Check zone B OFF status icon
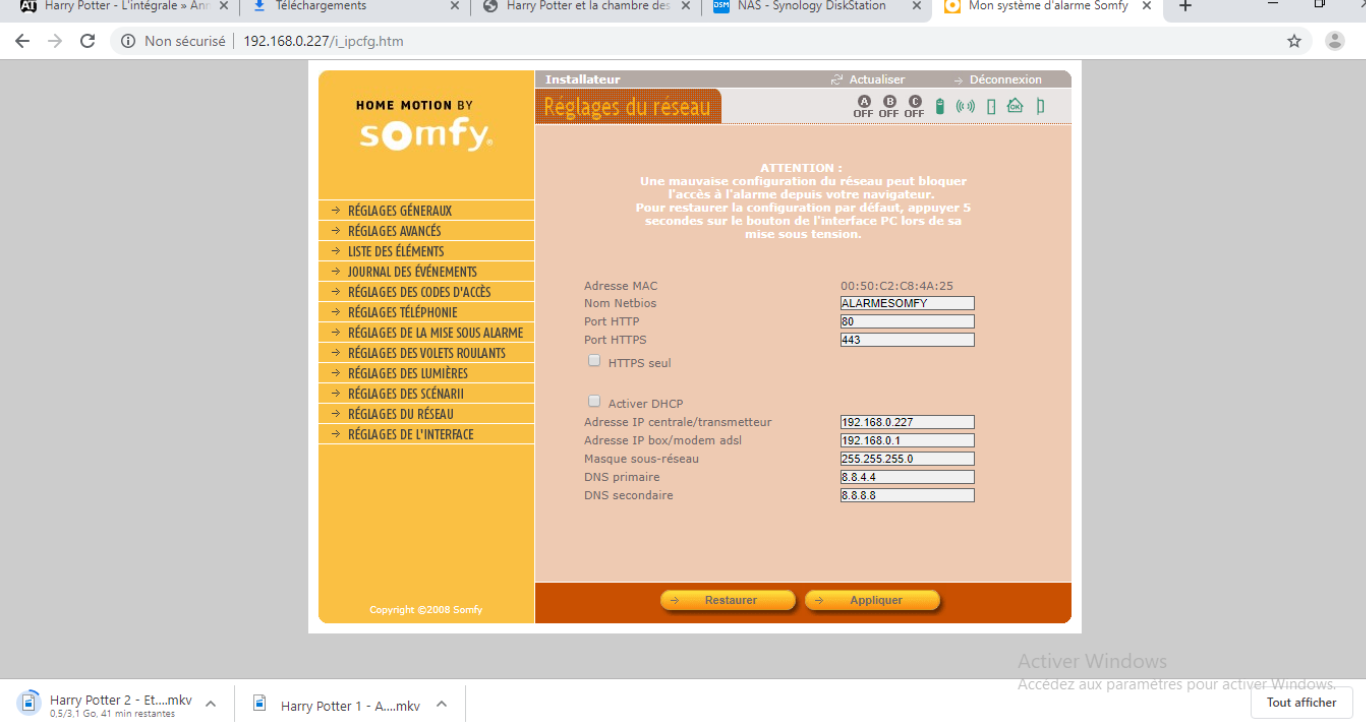Screen dimensions: 1366x728 [x=889, y=107]
